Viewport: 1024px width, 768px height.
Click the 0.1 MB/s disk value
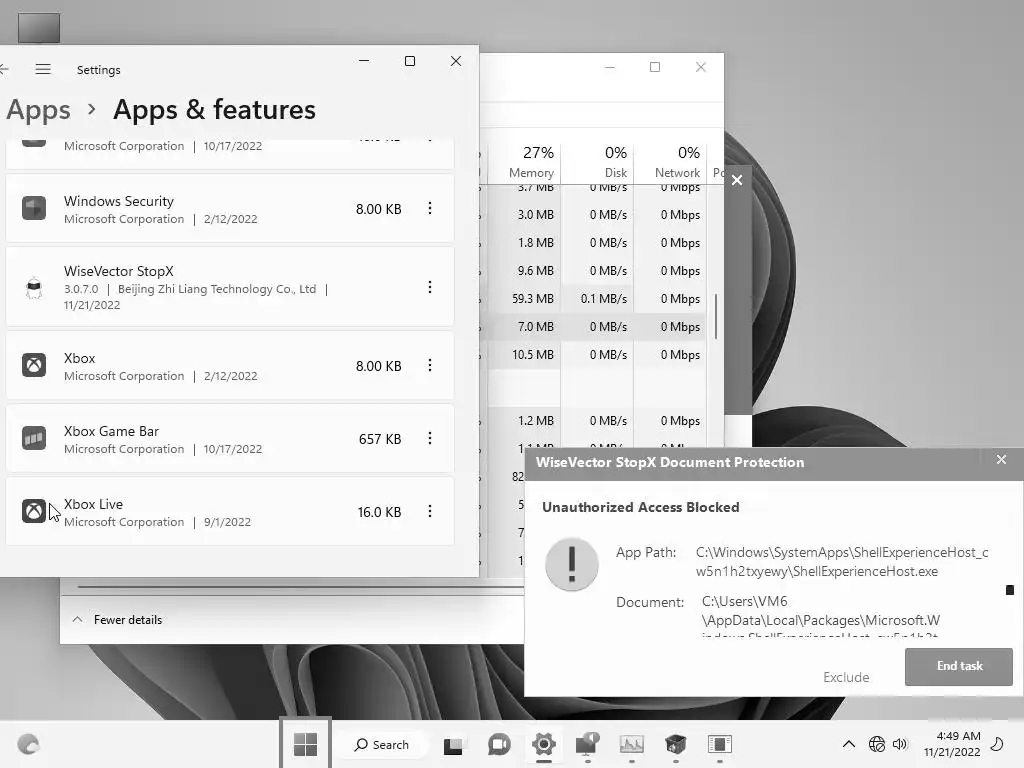(x=603, y=298)
